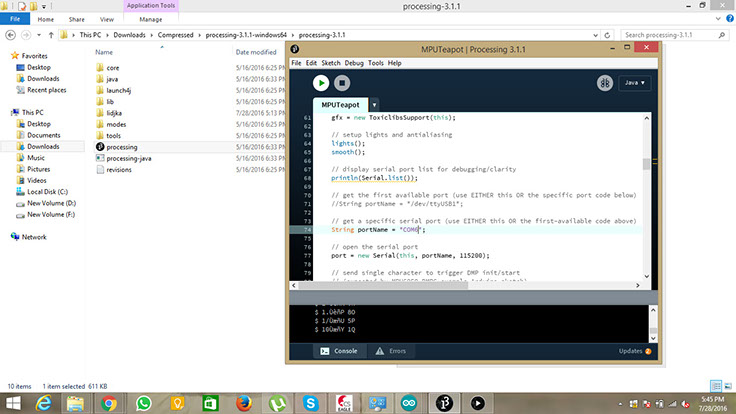Sort files by Name column header
The width and height of the screenshot is (736, 414).
click(x=104, y=52)
